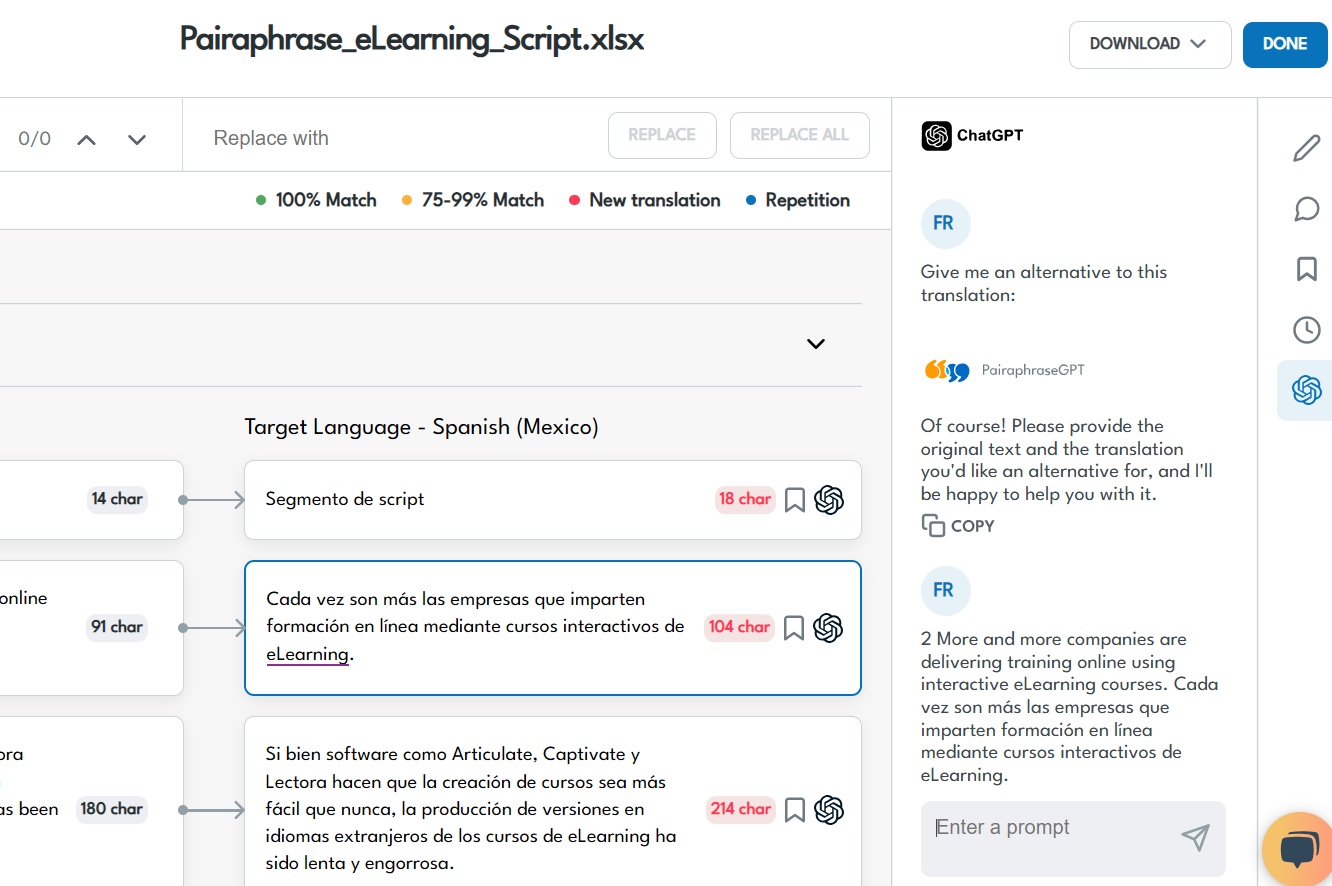Open ChatGPT for the Segmento de script segment
This screenshot has width=1332, height=886.
829,499
